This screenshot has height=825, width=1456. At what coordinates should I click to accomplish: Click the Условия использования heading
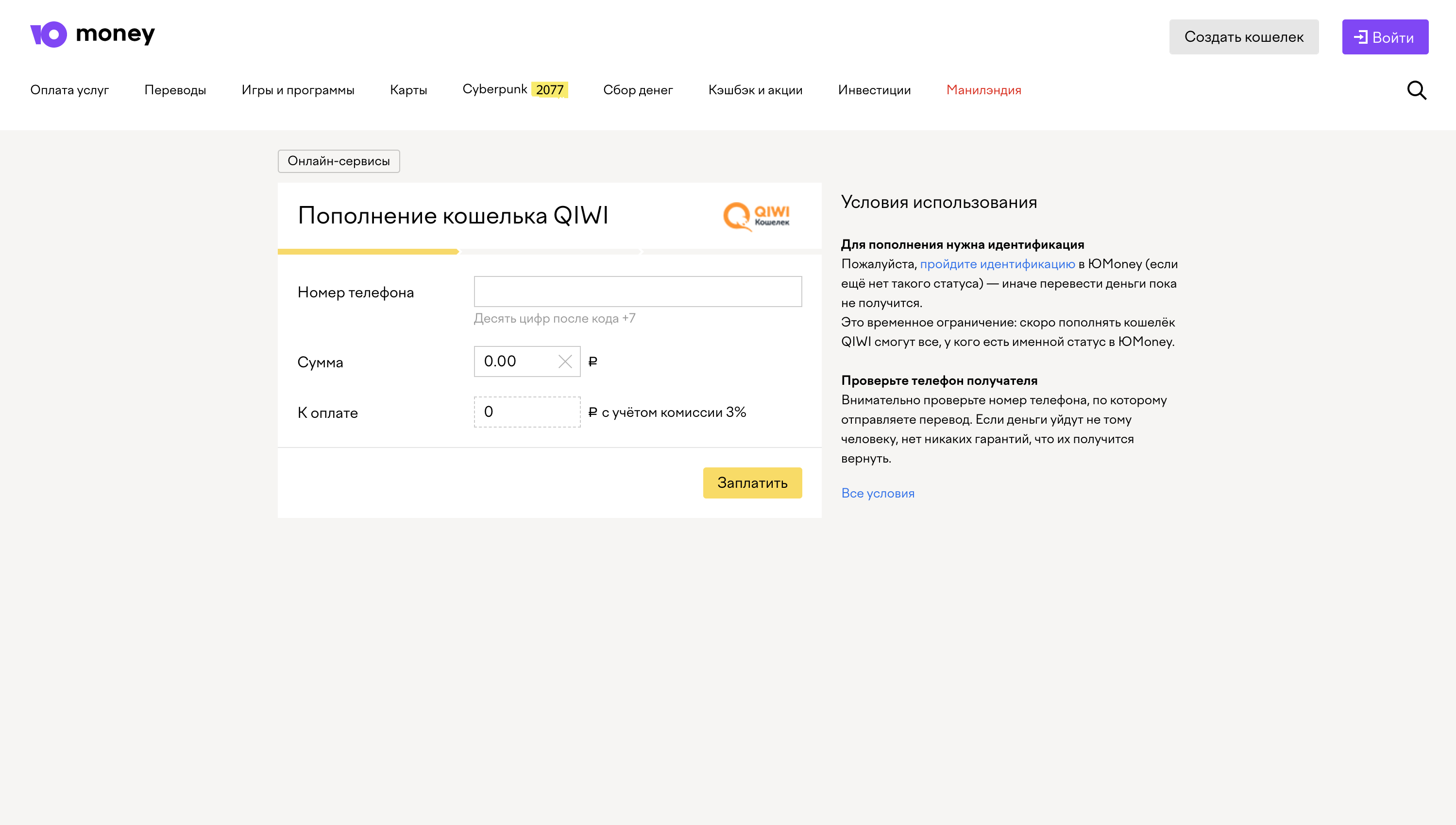pos(939,202)
